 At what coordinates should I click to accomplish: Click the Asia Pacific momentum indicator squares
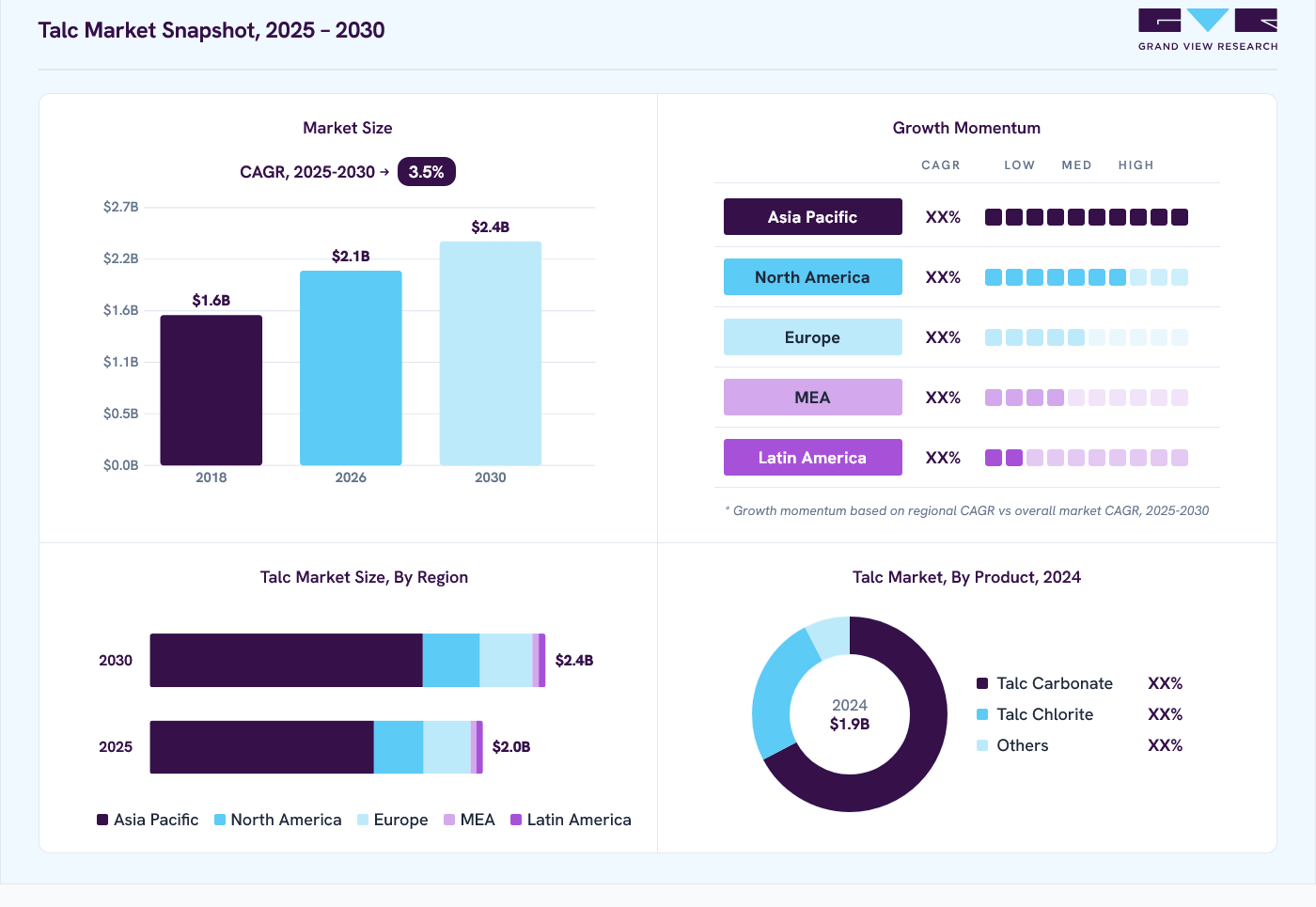click(x=1087, y=217)
